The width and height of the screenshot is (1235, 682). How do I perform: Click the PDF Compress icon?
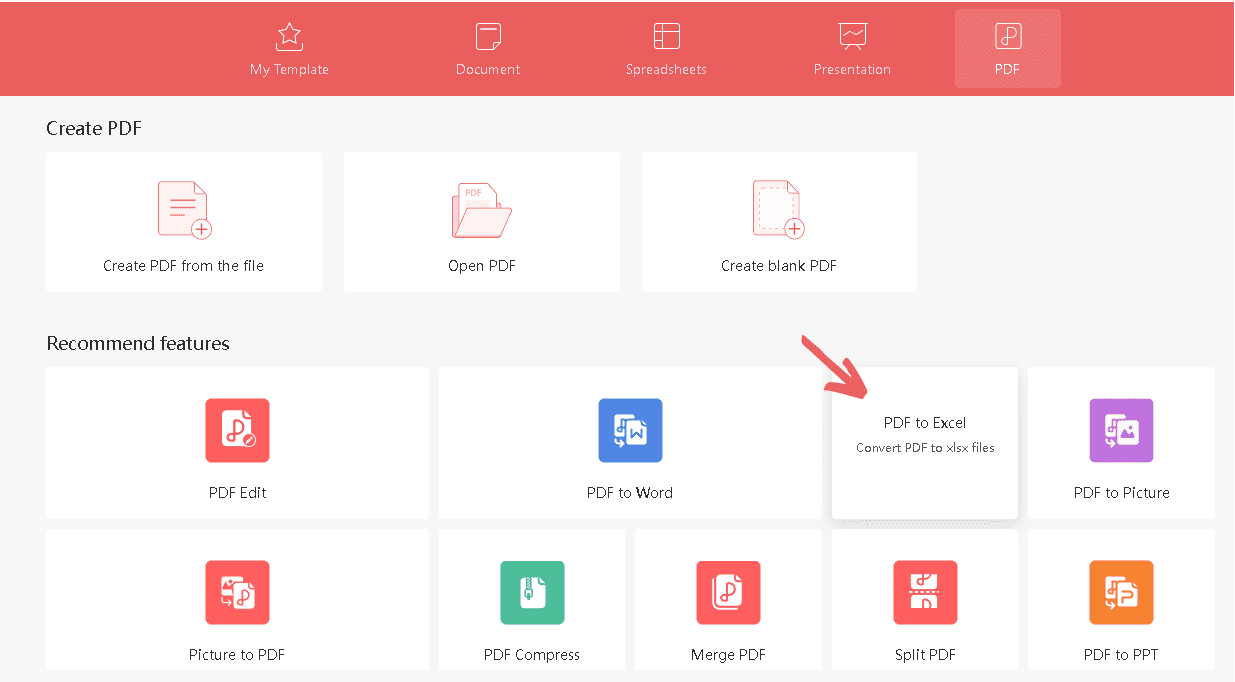pyautogui.click(x=532, y=593)
